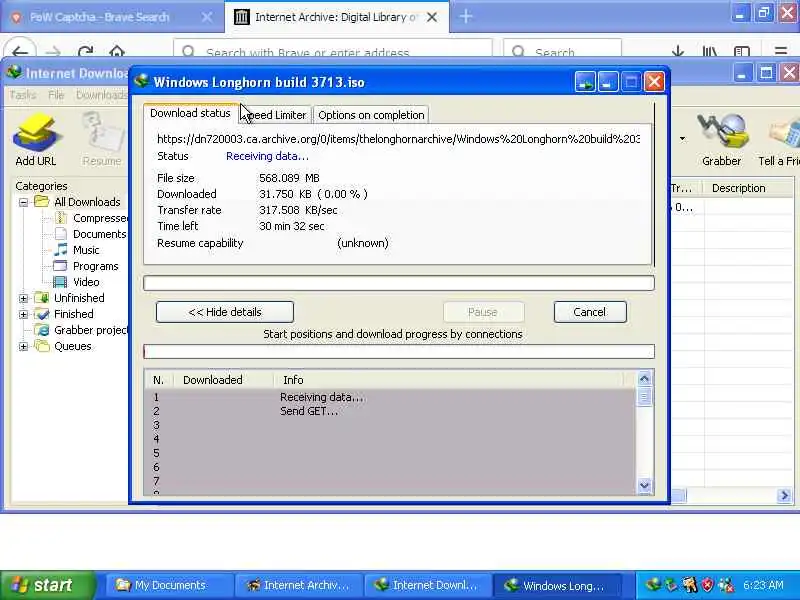
Task: Open dropdown arrow left of Grabber toolbar icon
Action: coord(682,138)
